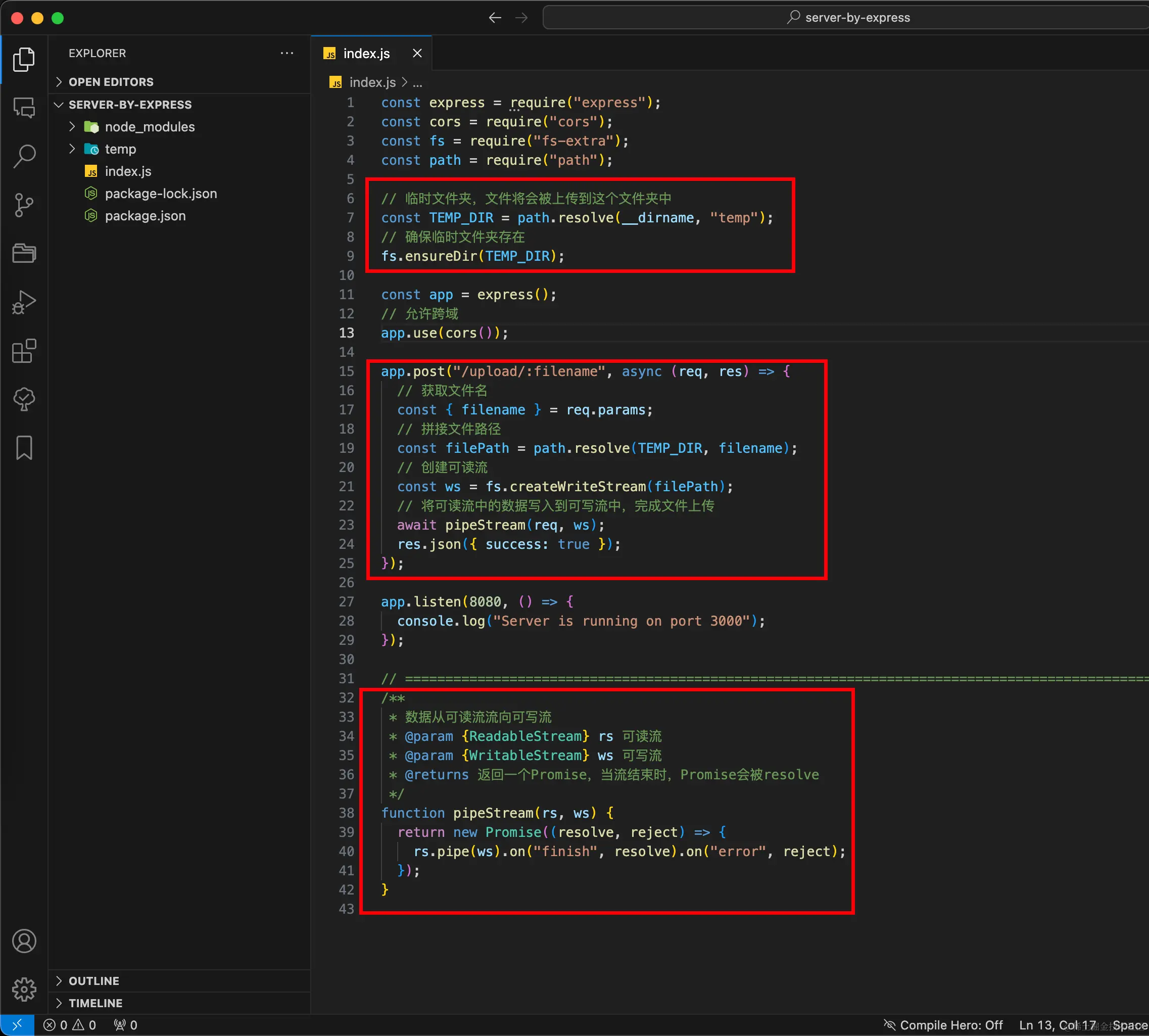Click 'res.json({ success: true });' line
The height and width of the screenshot is (1036, 1149).
(508, 544)
